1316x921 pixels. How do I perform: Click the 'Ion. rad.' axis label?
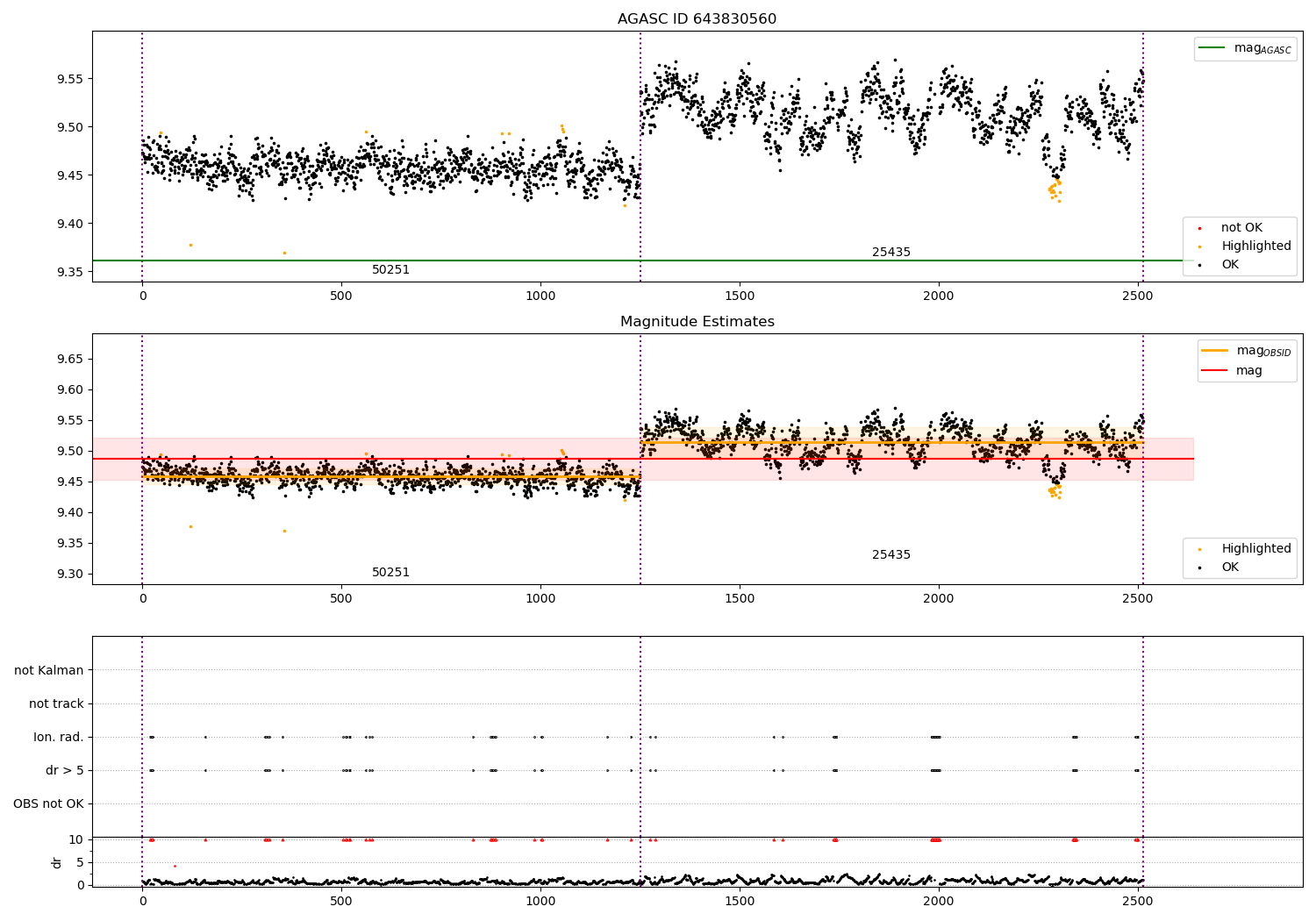pos(59,738)
